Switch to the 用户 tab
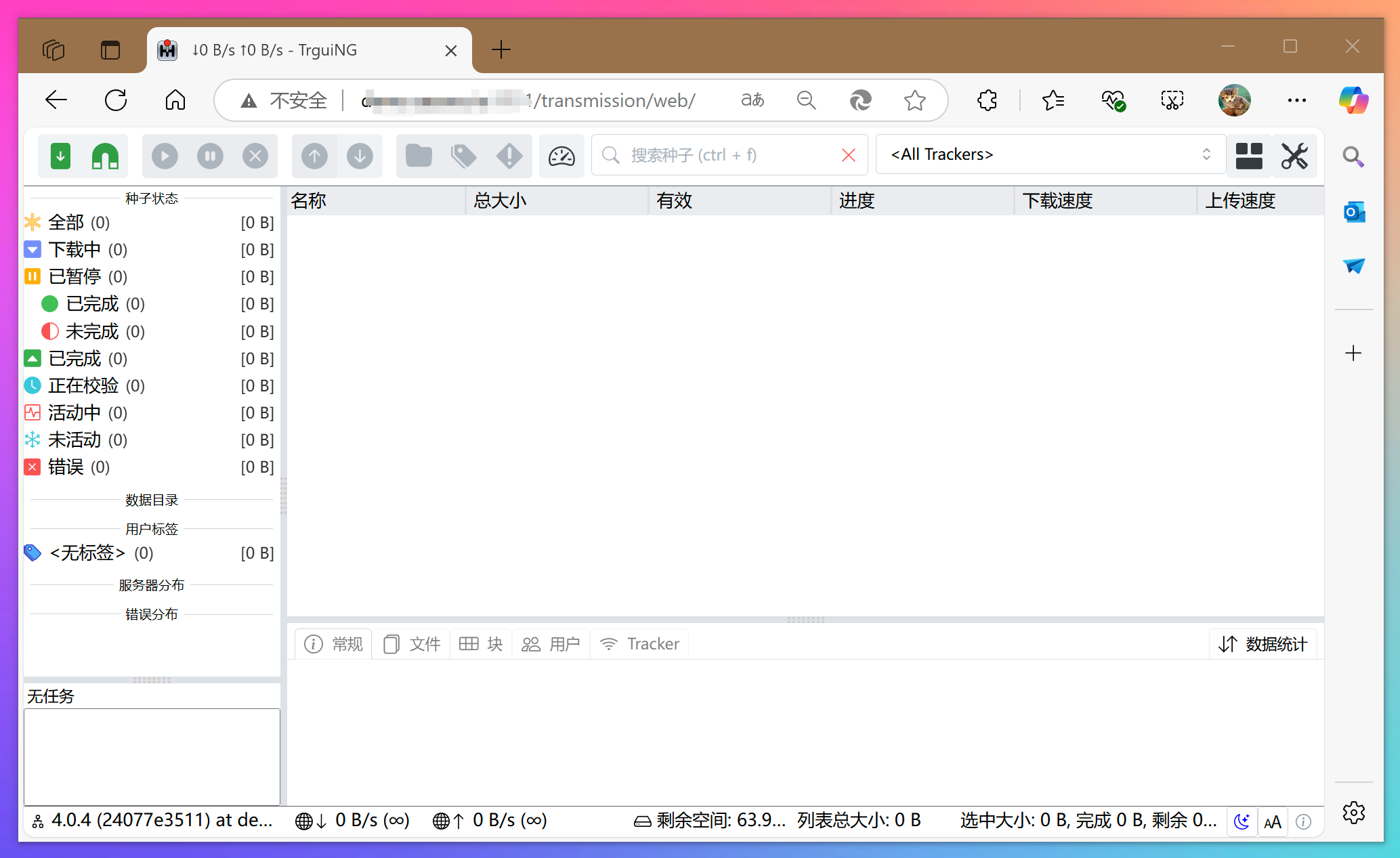Viewport: 1400px width, 858px height. tap(551, 643)
